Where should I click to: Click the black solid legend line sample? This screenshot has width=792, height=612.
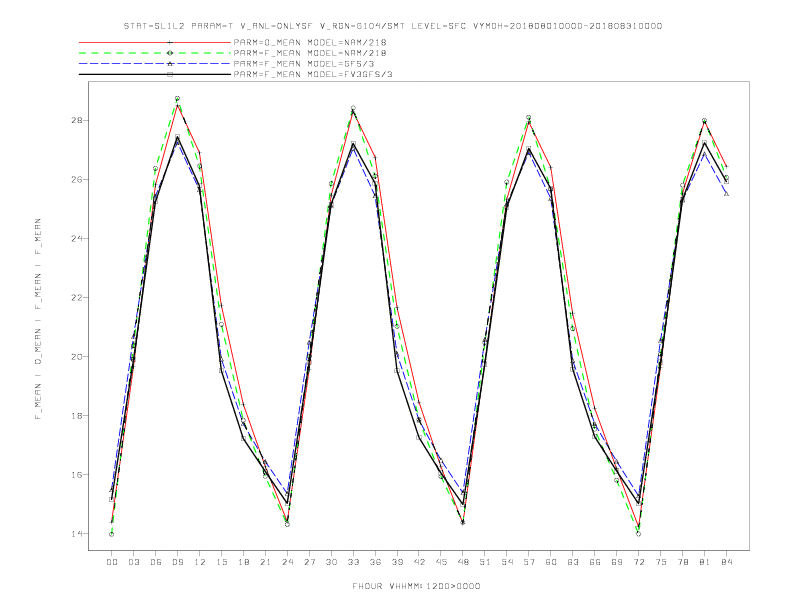pos(155,74)
